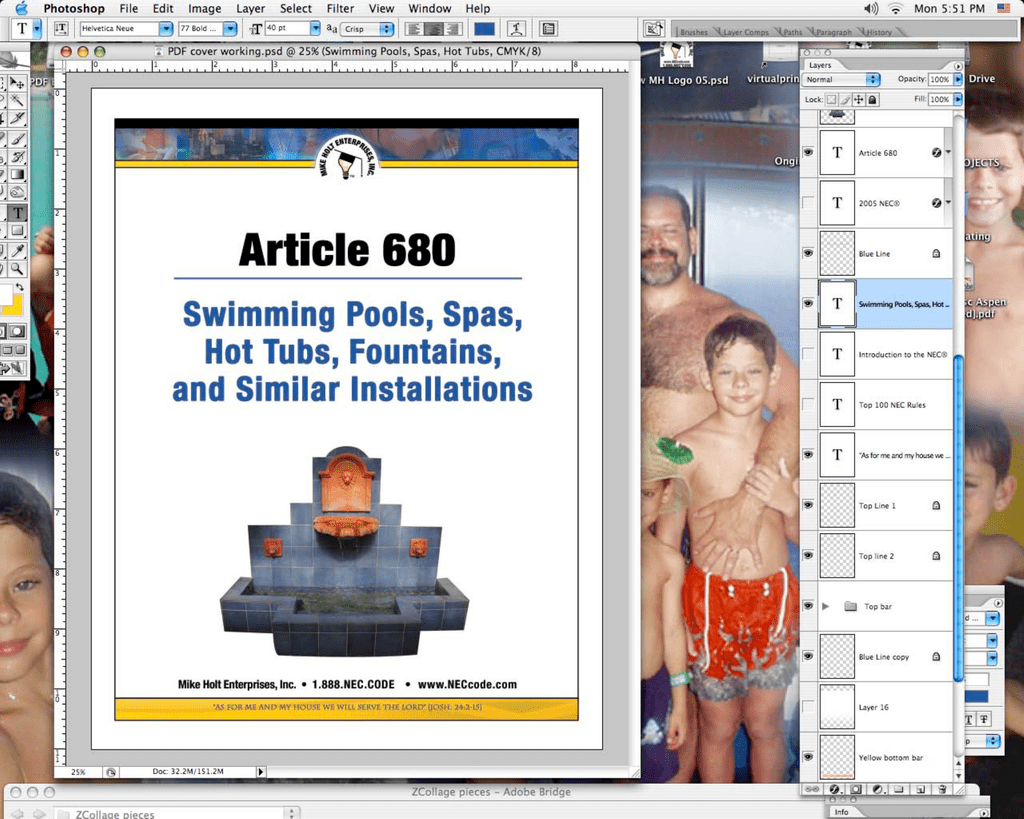Open the Layer menu
The image size is (1024, 819).
[250, 8]
